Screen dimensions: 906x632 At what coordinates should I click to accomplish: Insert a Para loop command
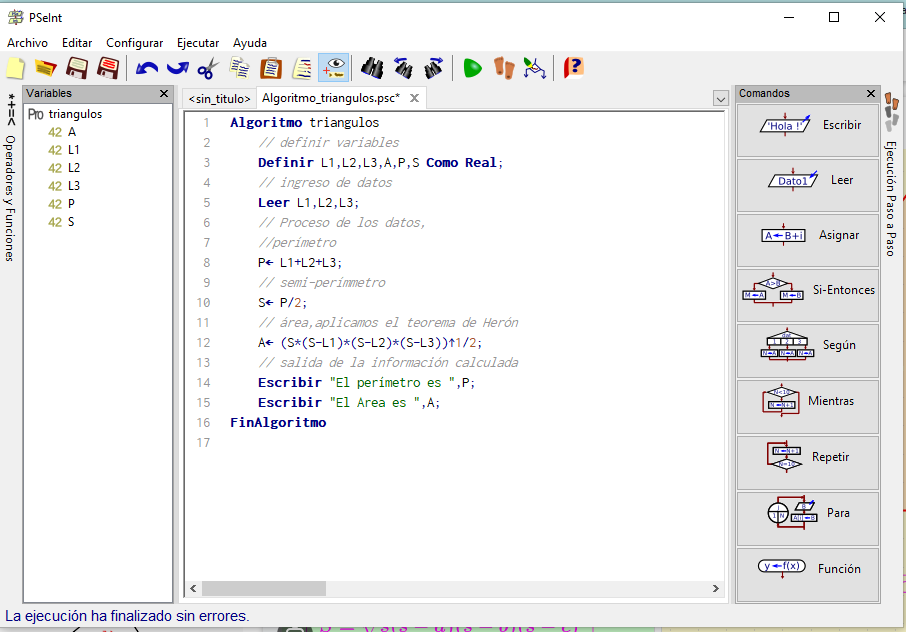[x=808, y=518]
